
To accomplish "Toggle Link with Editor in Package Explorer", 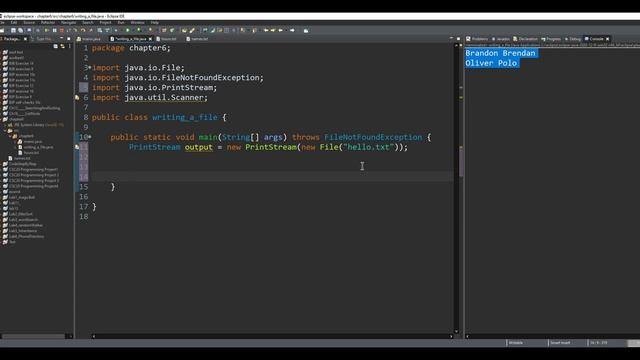I will click(62, 46).
